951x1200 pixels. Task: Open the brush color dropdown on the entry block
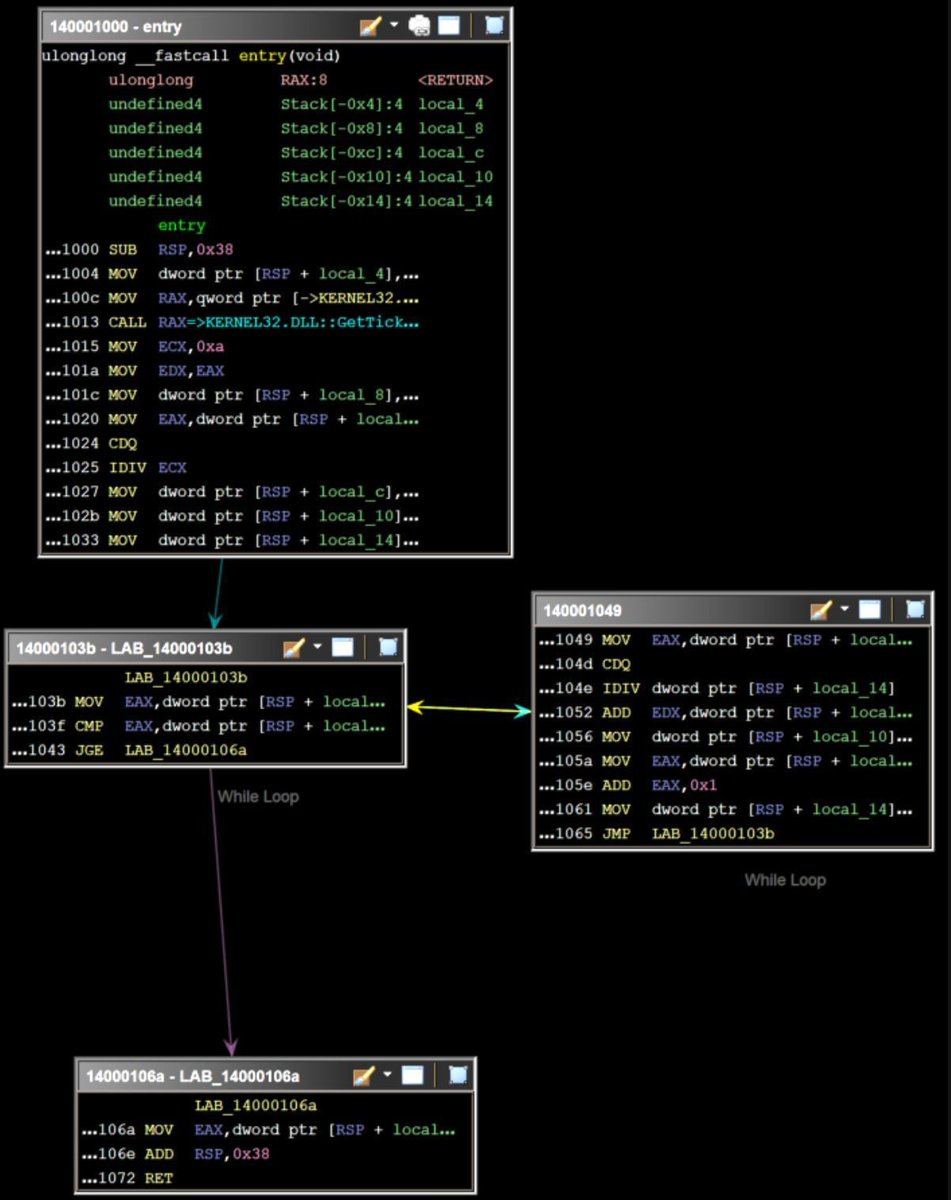393,25
